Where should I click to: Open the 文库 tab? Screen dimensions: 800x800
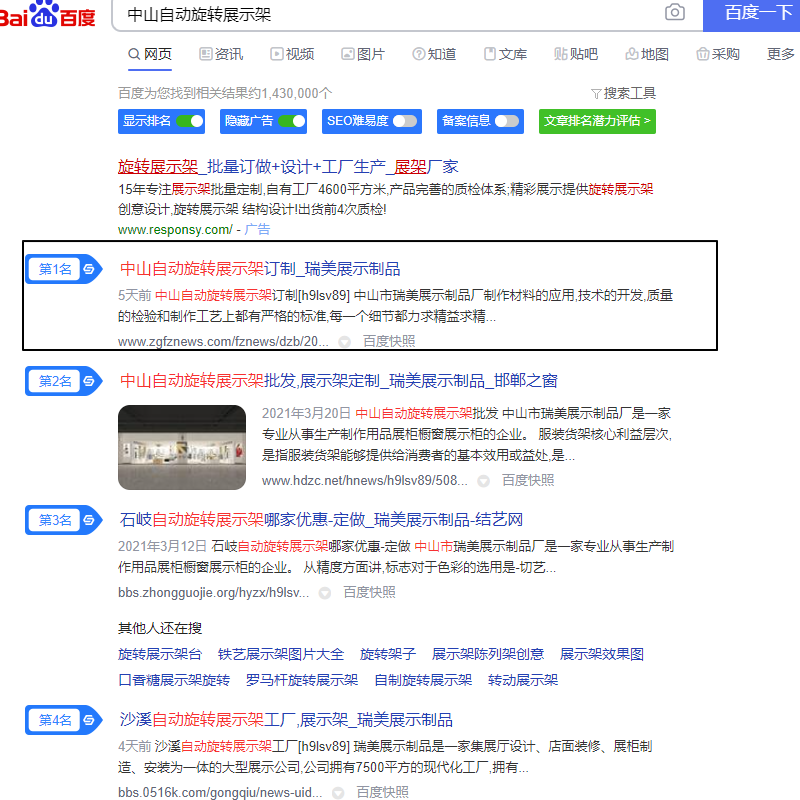[x=505, y=54]
